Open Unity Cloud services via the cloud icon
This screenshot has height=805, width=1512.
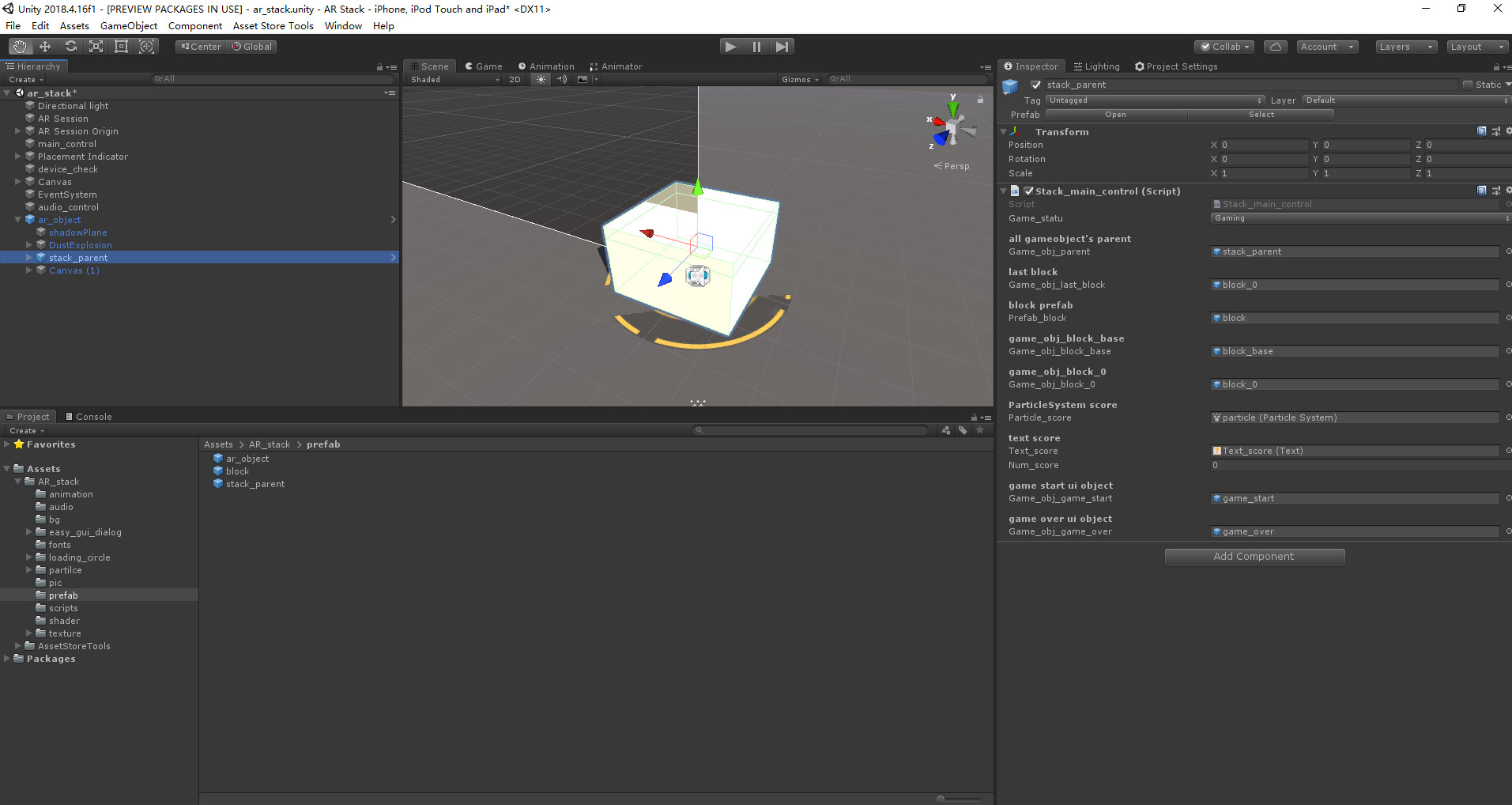[1275, 46]
